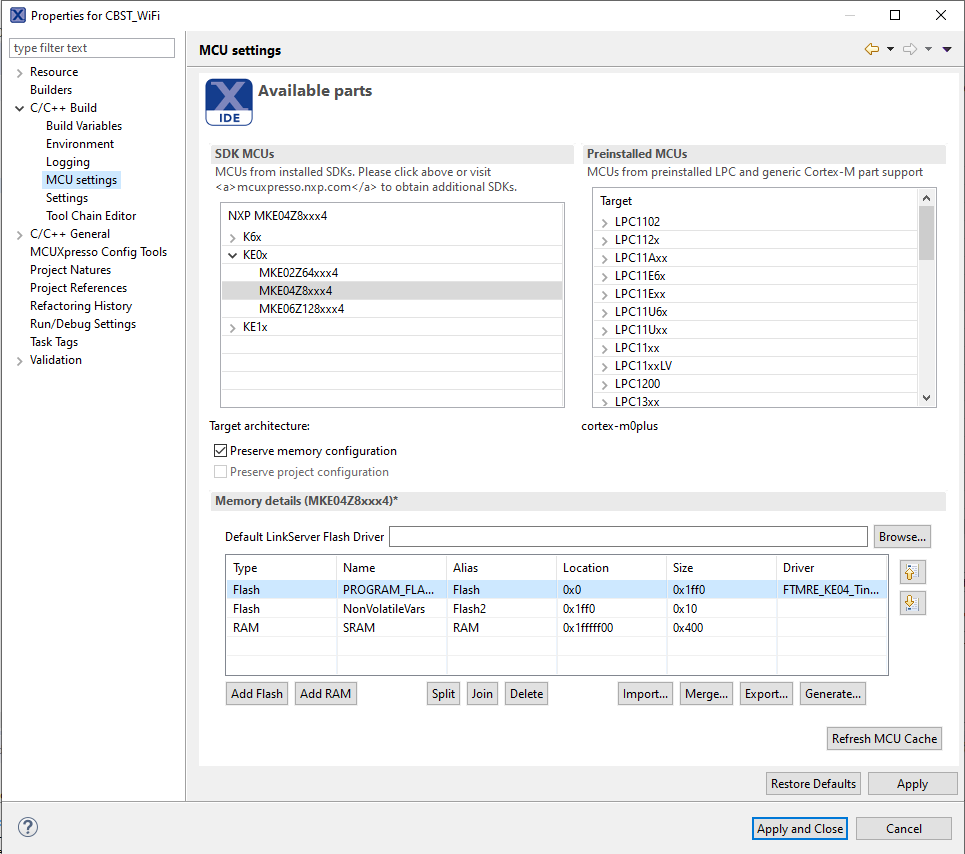Click the Generate... button

pos(833,693)
